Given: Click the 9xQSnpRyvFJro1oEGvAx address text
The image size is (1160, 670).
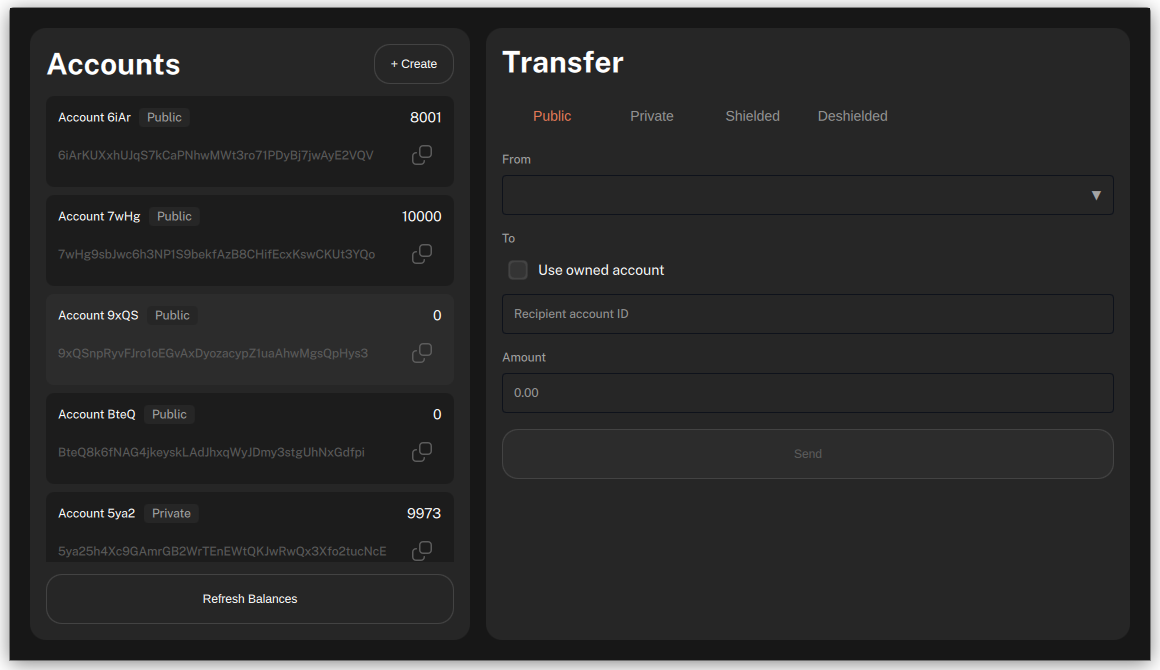Looking at the screenshot, I should coord(213,353).
